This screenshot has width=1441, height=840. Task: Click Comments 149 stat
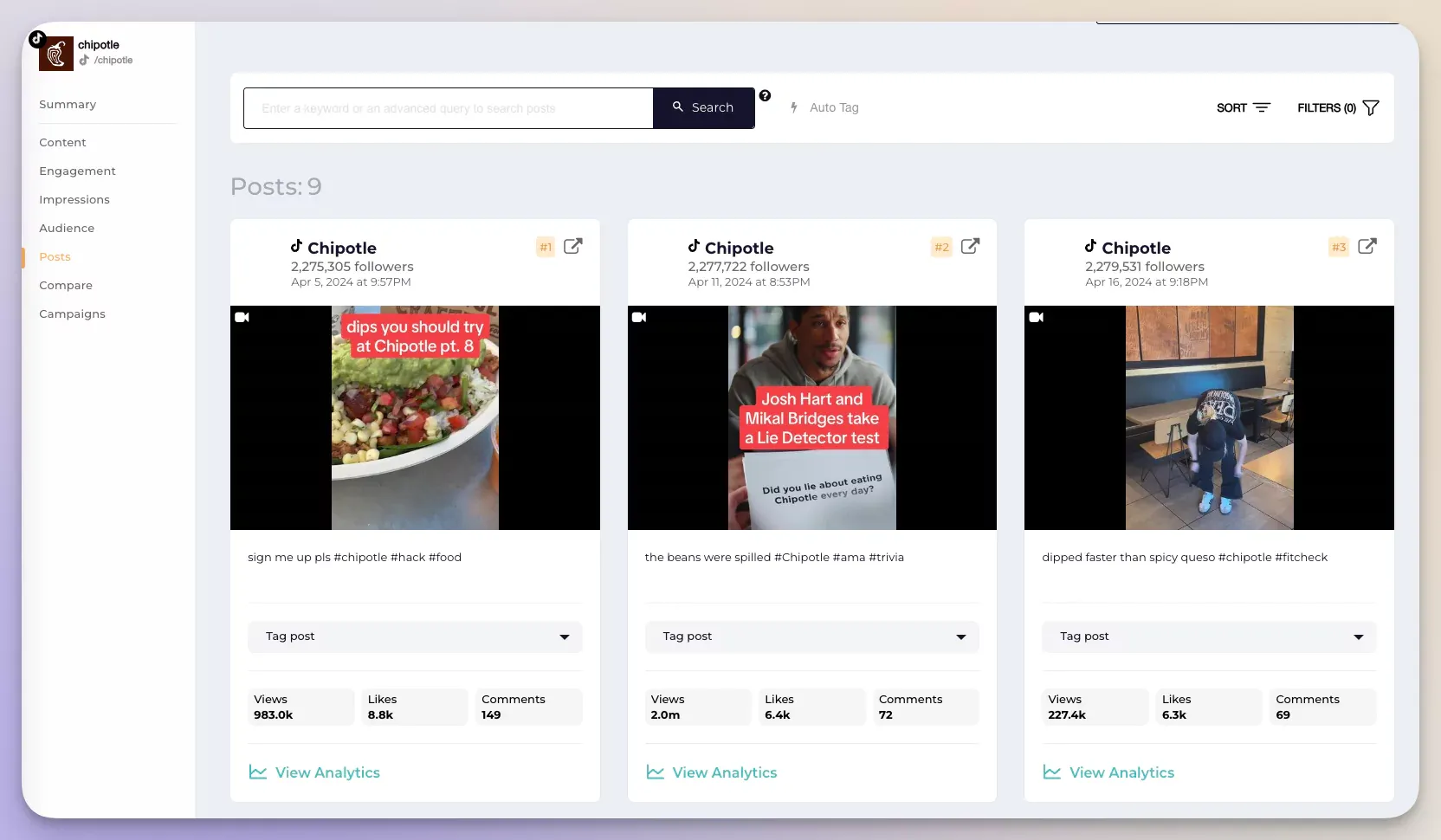point(529,707)
